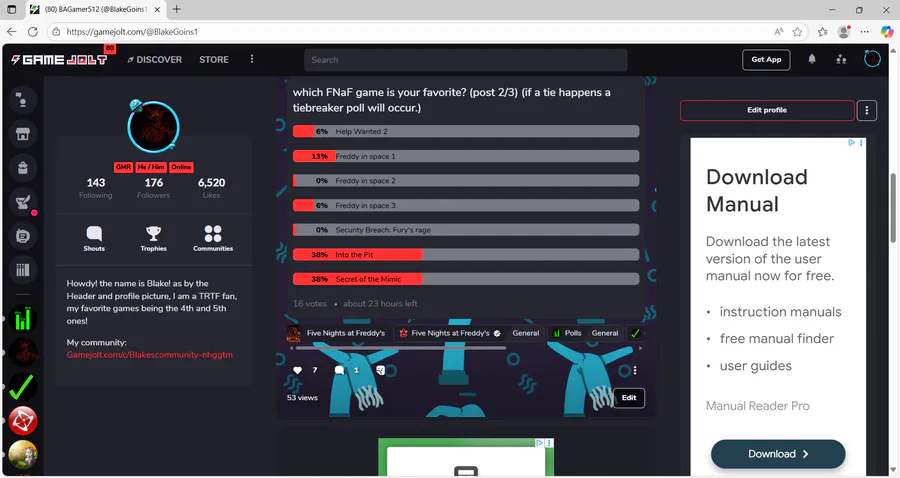Select the Help Wanted 2 poll option
The height and width of the screenshot is (478, 900).
tap(465, 131)
